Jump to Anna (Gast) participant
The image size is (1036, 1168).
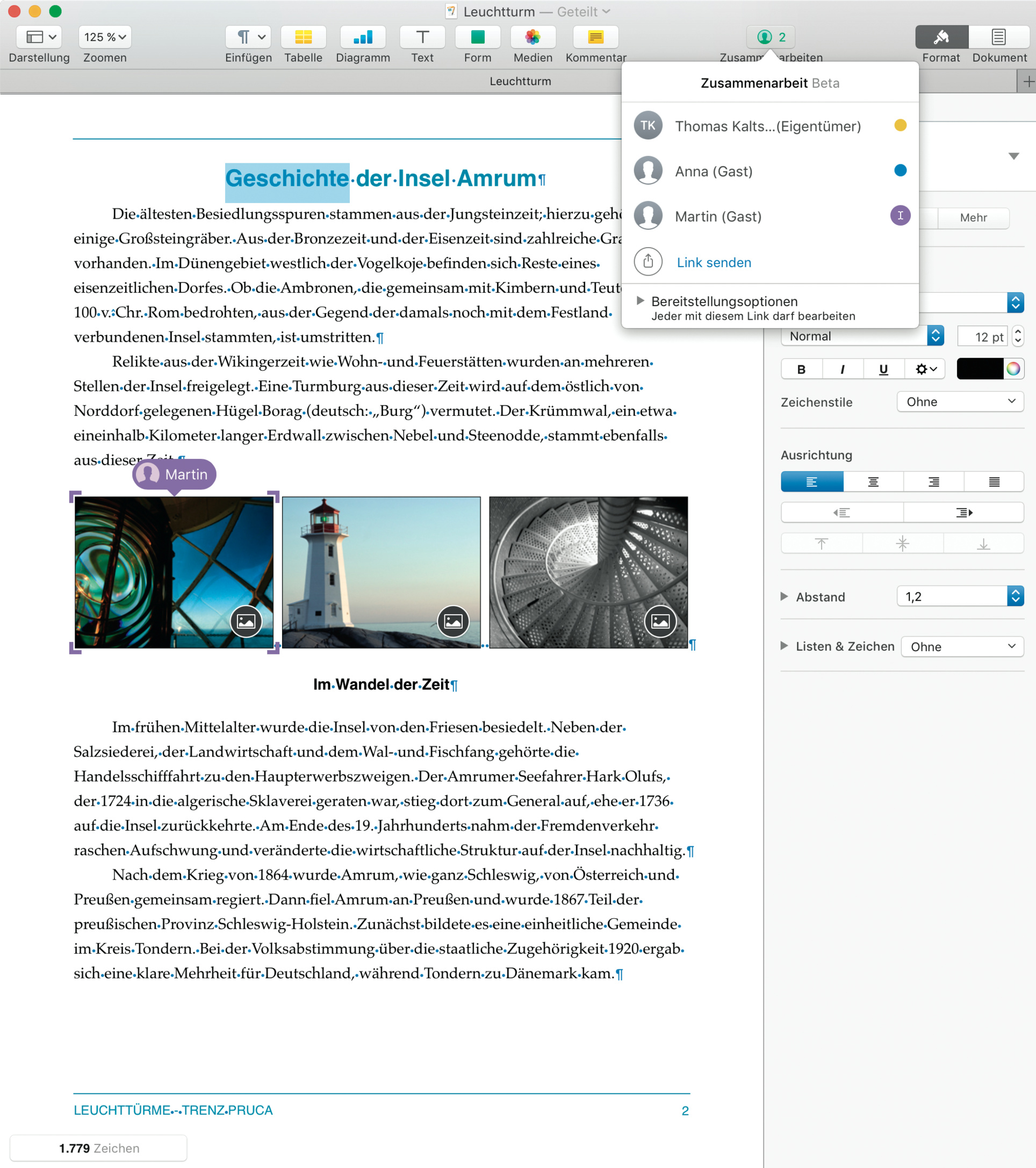point(713,171)
